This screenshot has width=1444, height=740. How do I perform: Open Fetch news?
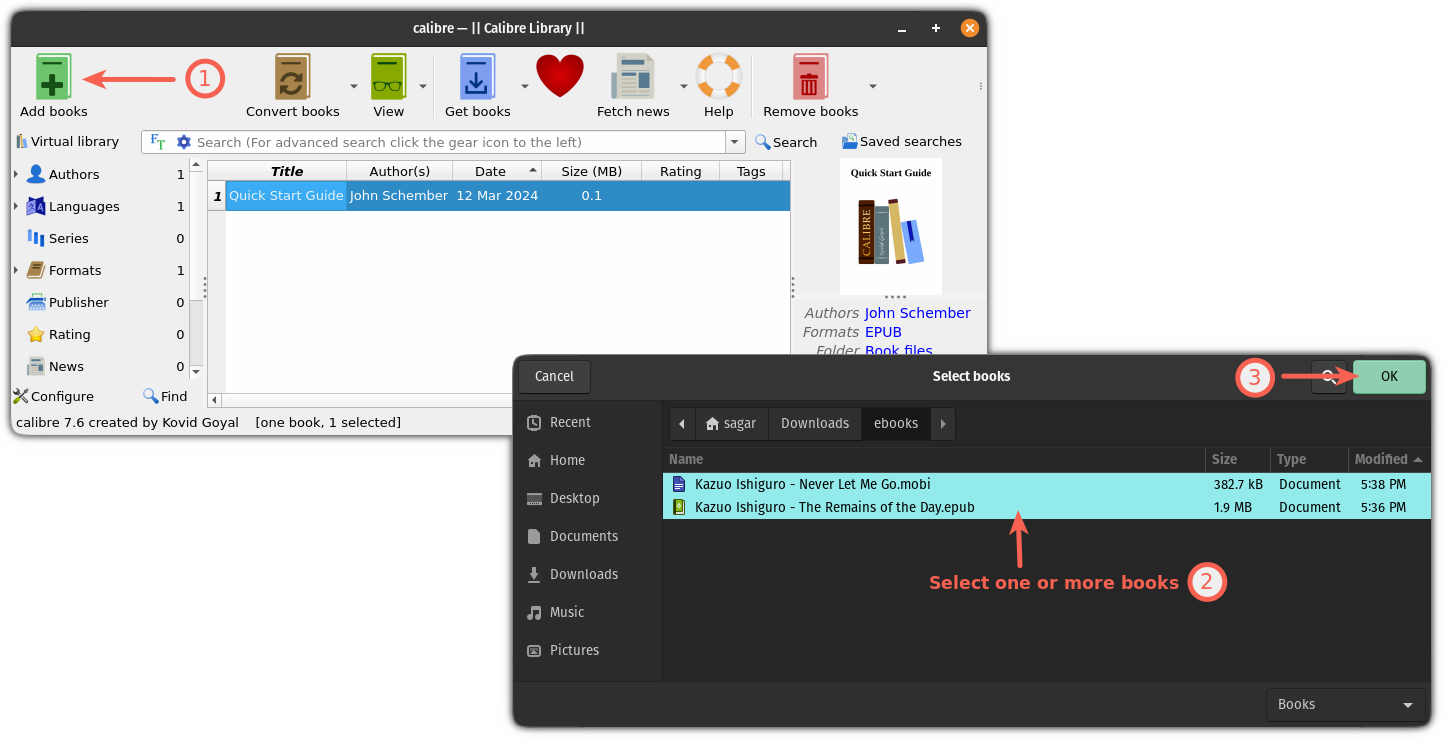pos(632,76)
